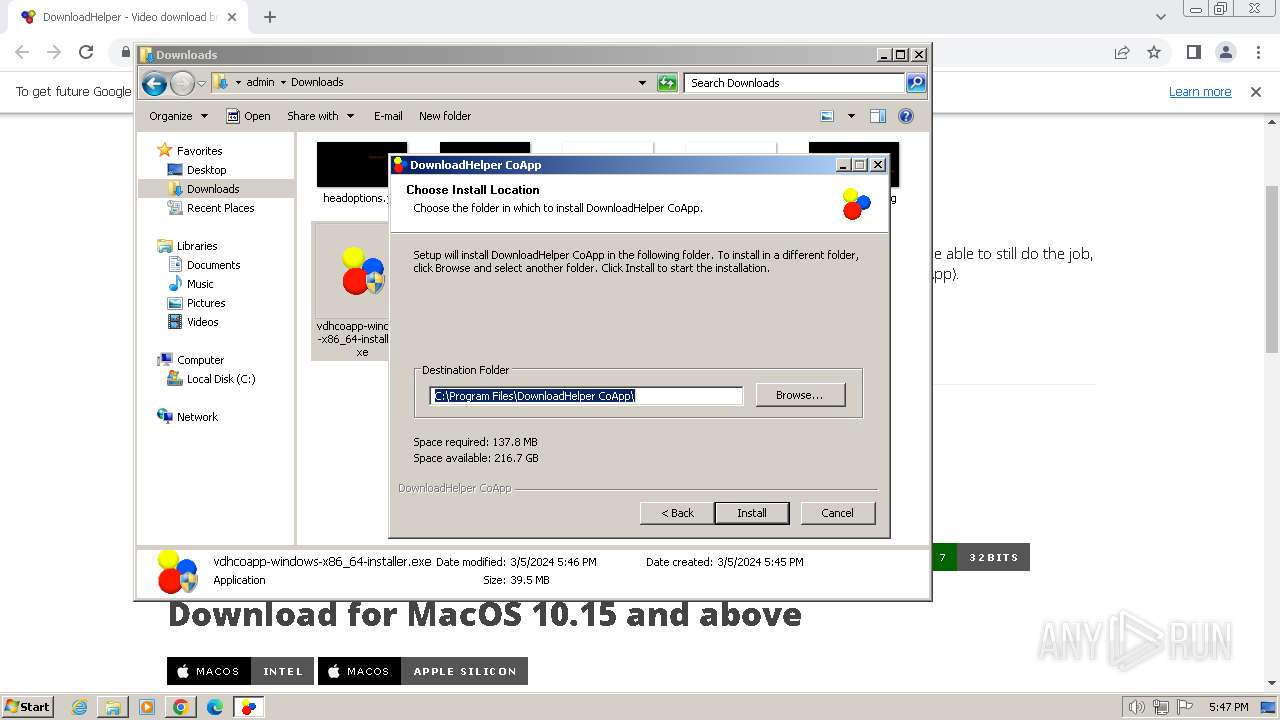
Task: Open the view options dropdown arrow
Action: tap(851, 116)
